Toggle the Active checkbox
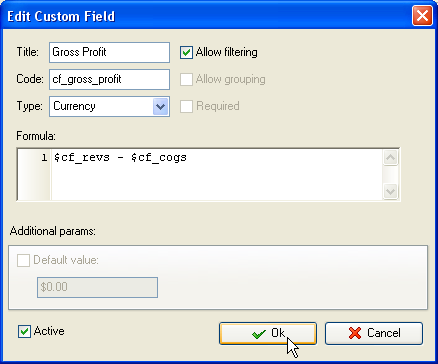Screen dimensions: 438x364 point(24,332)
